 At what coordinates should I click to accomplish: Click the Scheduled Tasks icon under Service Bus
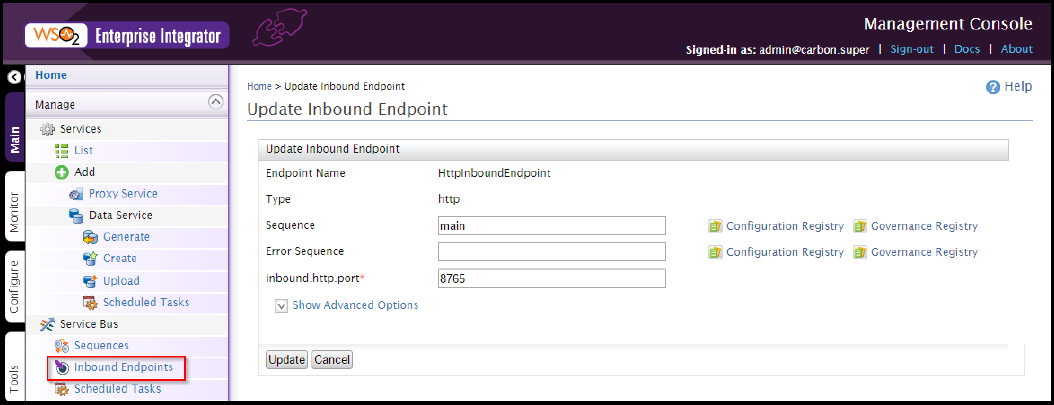tap(62, 389)
